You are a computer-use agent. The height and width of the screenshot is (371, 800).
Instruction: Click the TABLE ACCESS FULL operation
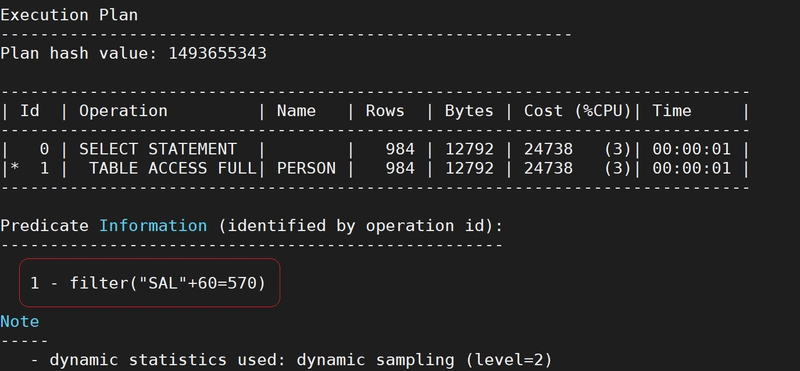[172, 168]
